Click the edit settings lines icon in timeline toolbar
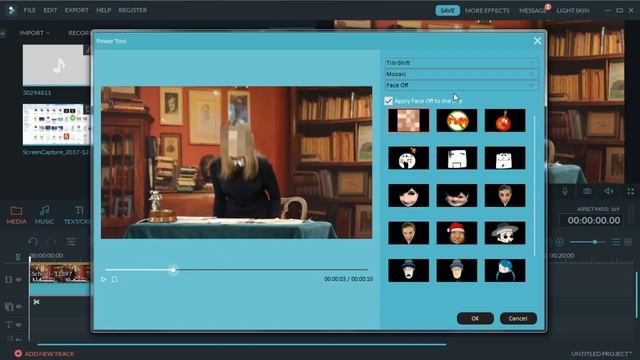 [71, 242]
